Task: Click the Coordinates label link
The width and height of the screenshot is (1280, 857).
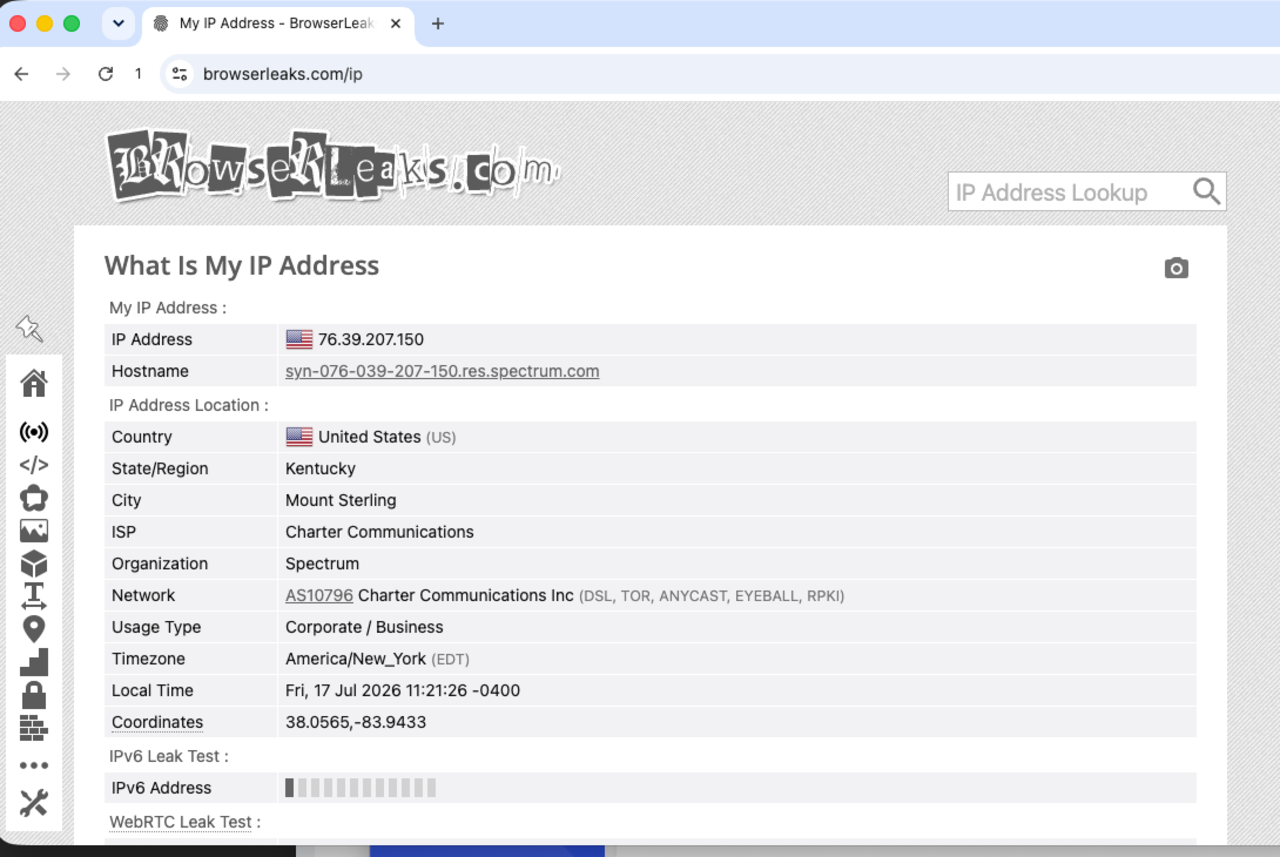Action: coord(157,722)
